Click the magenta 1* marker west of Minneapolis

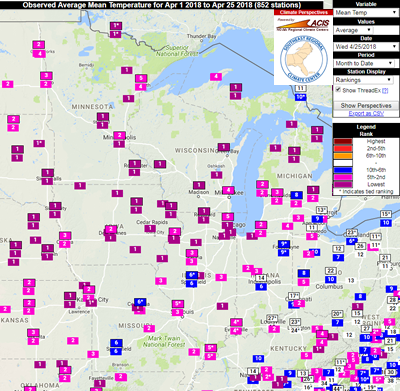point(39,143)
